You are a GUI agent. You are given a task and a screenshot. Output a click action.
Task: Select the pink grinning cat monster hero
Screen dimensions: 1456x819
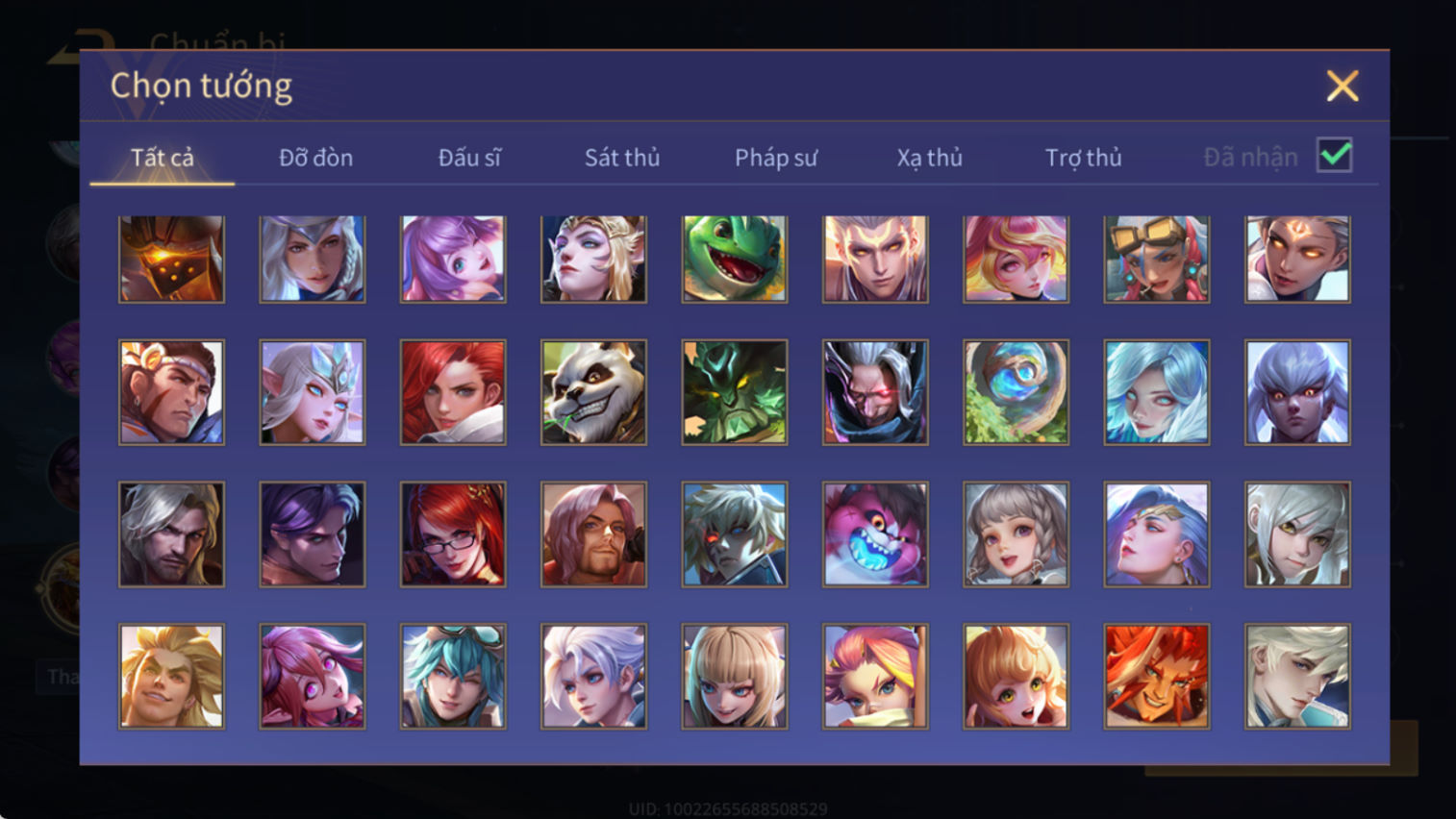click(x=875, y=534)
